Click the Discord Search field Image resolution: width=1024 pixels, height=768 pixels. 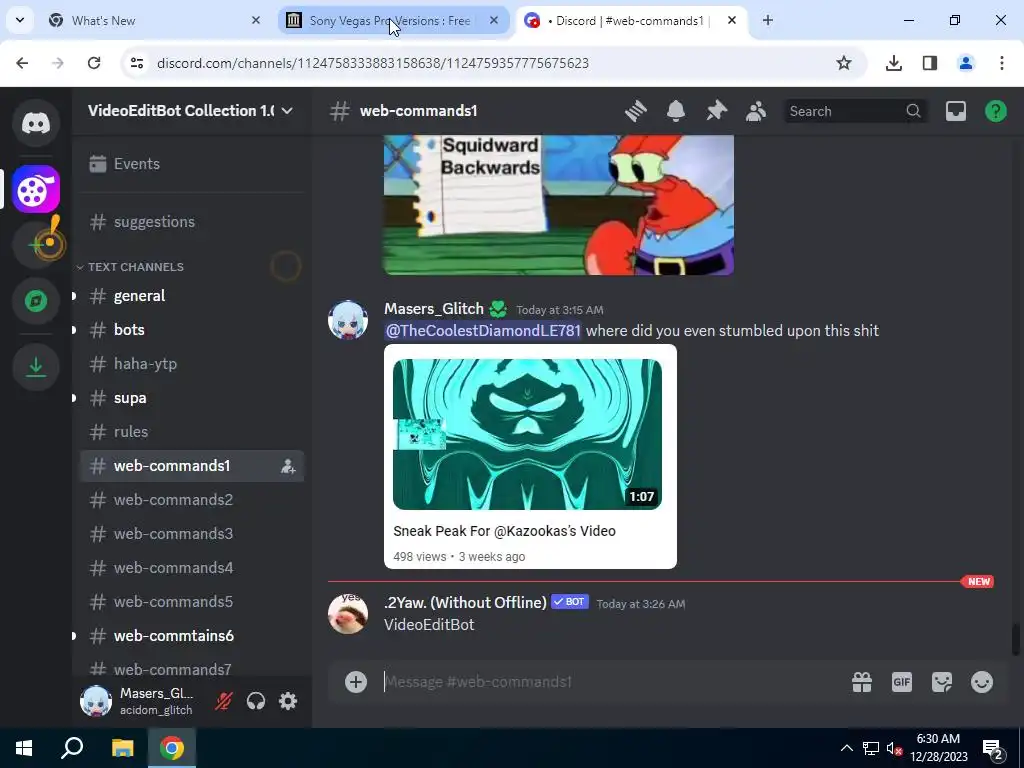tap(855, 111)
